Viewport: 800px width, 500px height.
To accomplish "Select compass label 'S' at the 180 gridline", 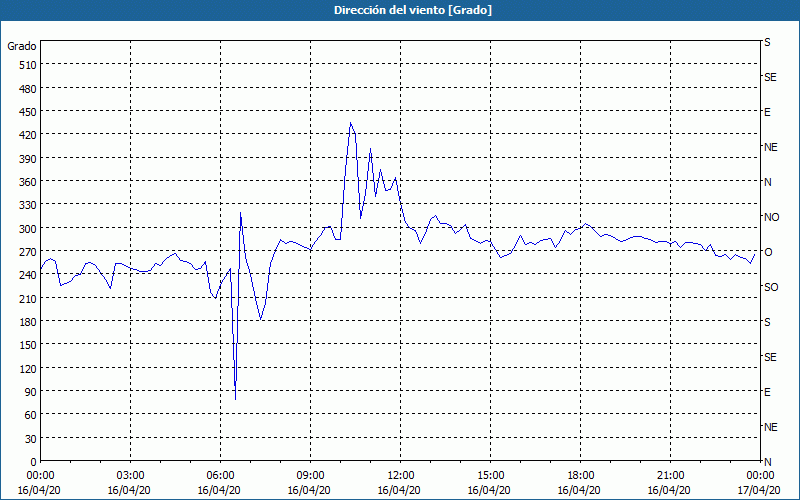I will (767, 322).
